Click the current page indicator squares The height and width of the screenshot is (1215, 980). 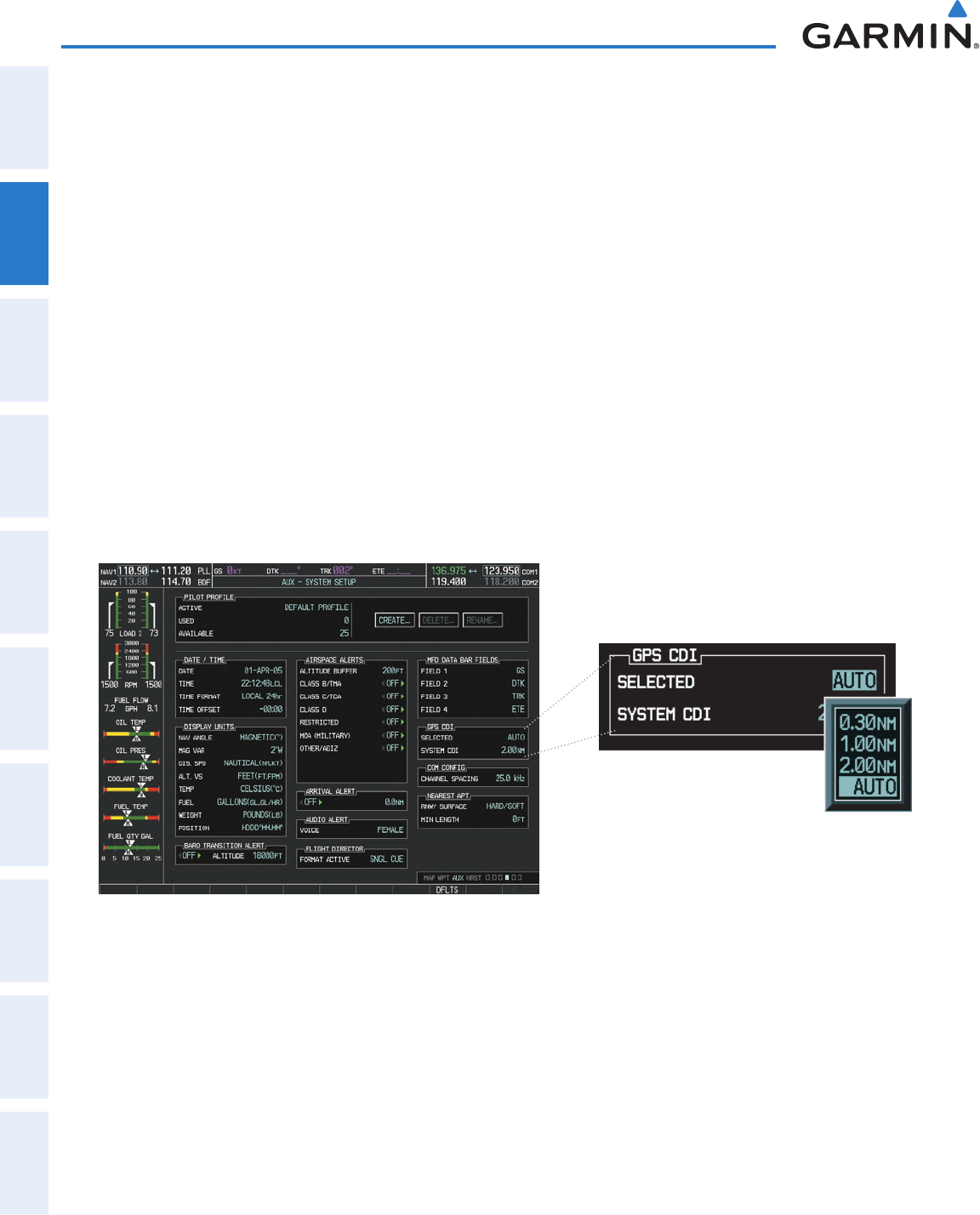pyautogui.click(x=504, y=877)
